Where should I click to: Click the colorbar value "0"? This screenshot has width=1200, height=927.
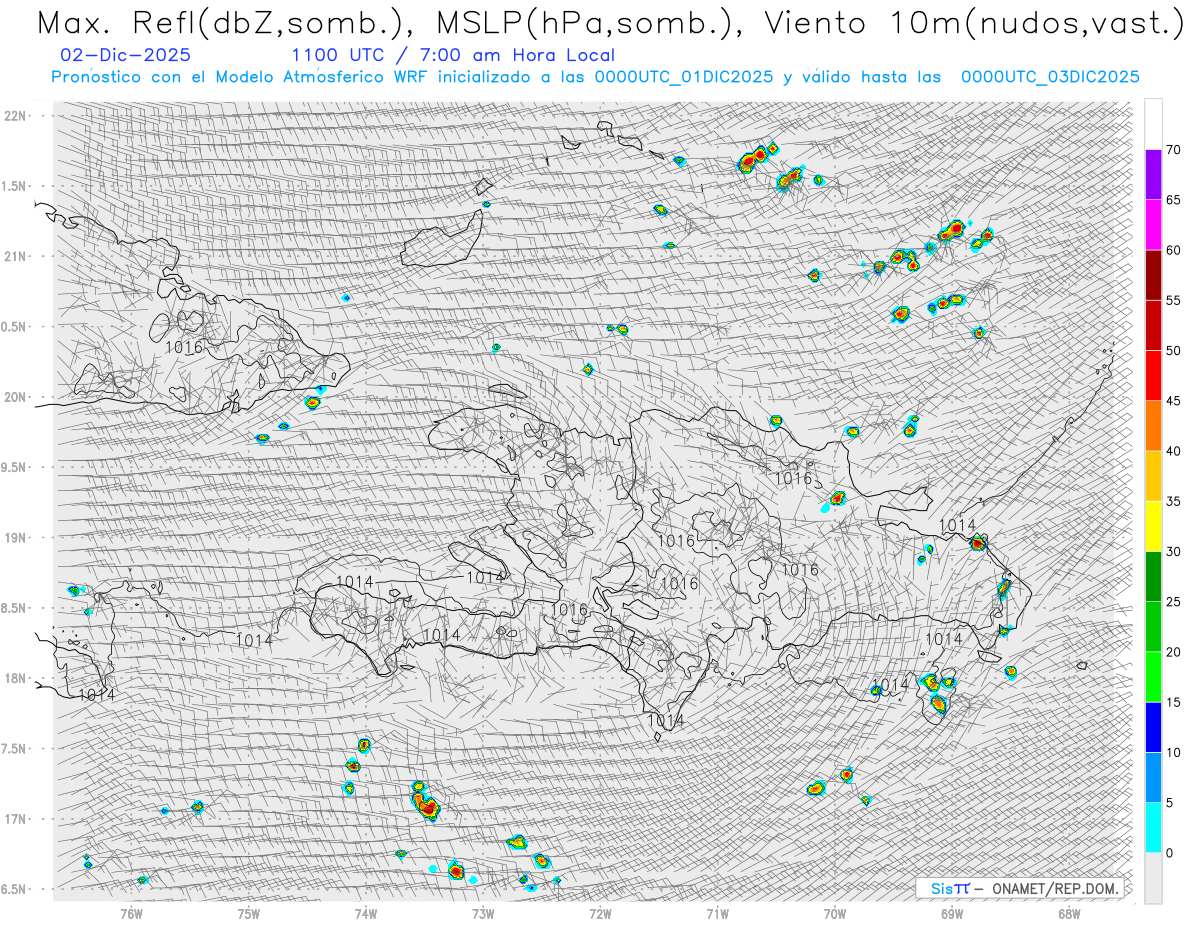[1170, 853]
